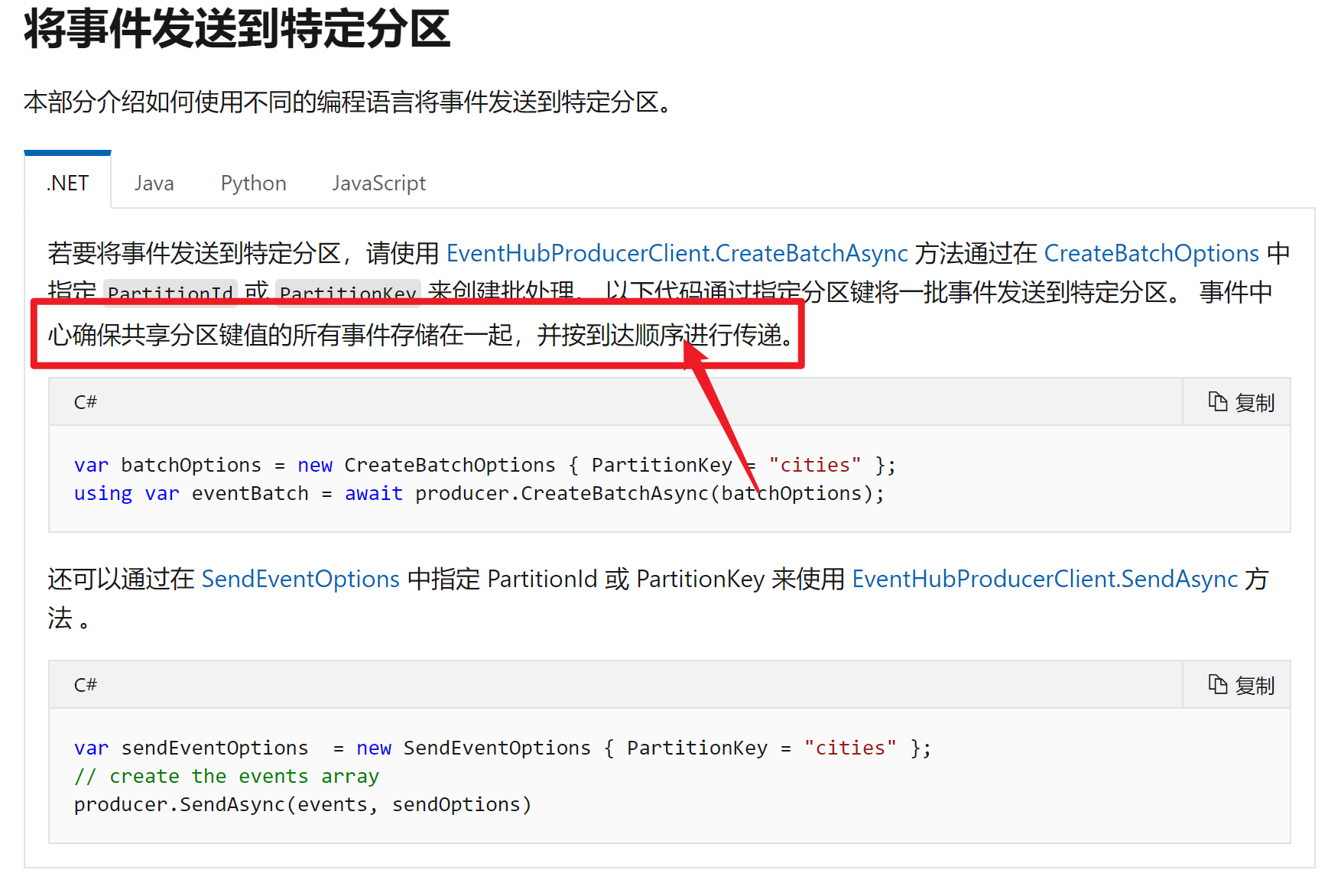Click the inline PartitionId code text
Image resolution: width=1341 pixels, height=896 pixels.
(170, 293)
